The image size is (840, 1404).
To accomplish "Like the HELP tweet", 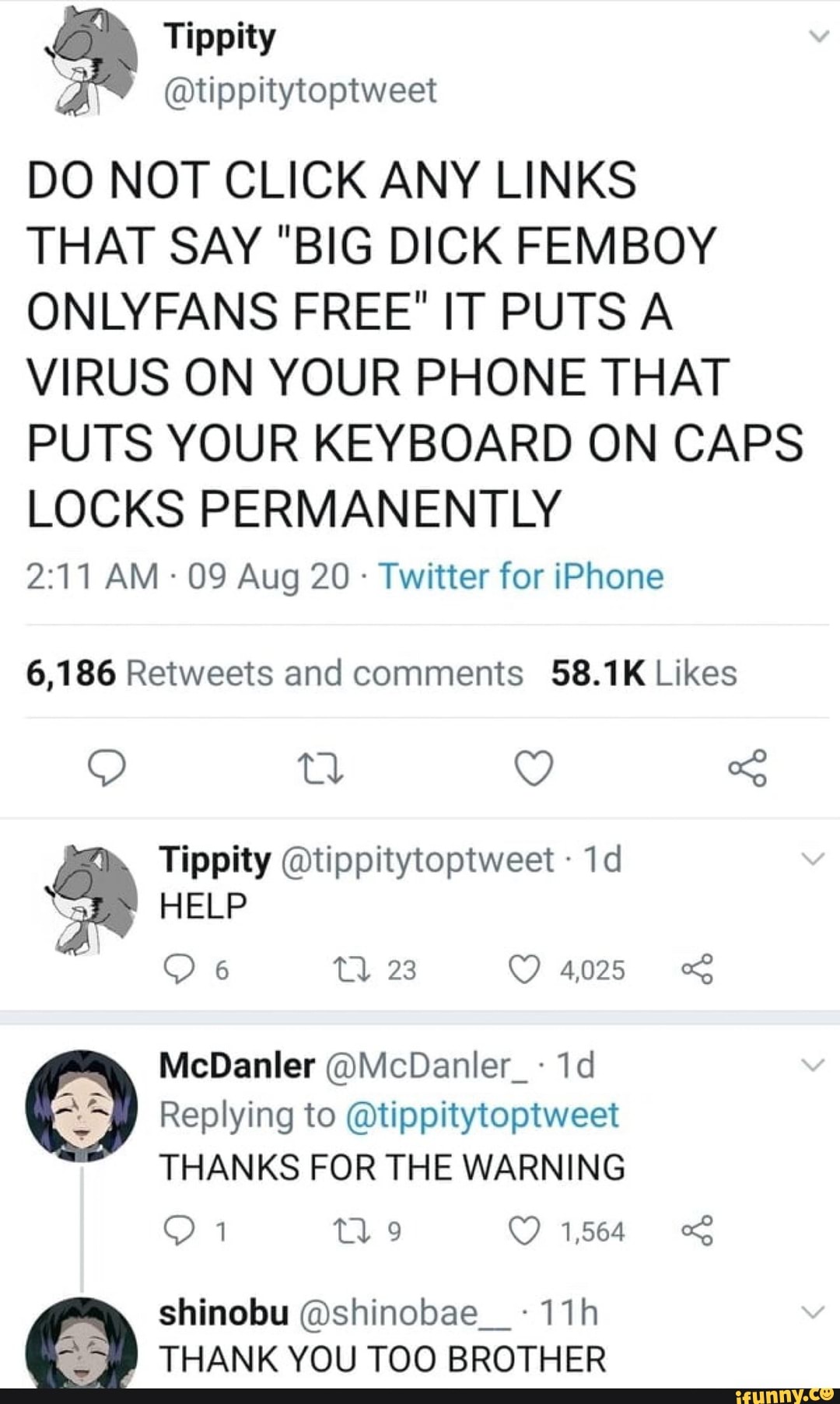I will tap(524, 970).
